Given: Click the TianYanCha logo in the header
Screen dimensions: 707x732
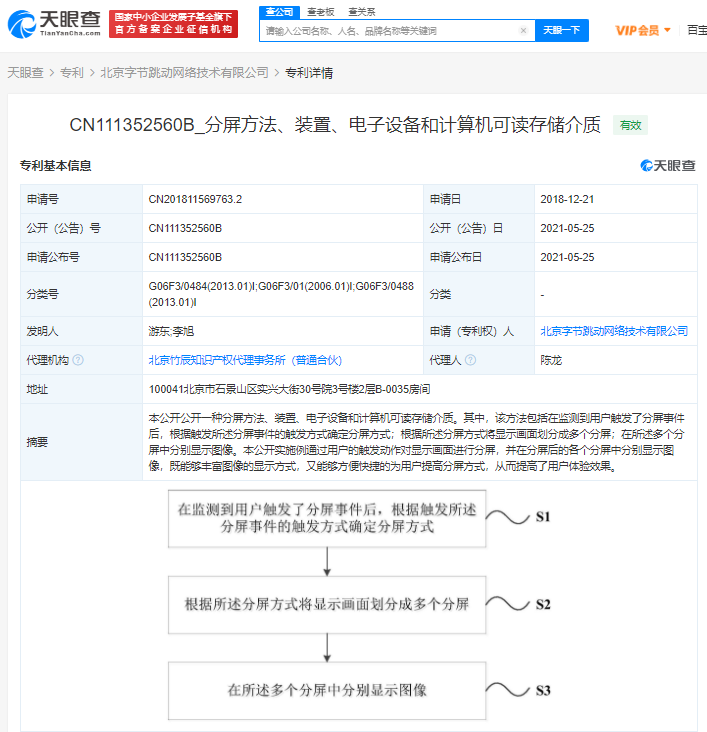Looking at the screenshot, I should click(52, 24).
